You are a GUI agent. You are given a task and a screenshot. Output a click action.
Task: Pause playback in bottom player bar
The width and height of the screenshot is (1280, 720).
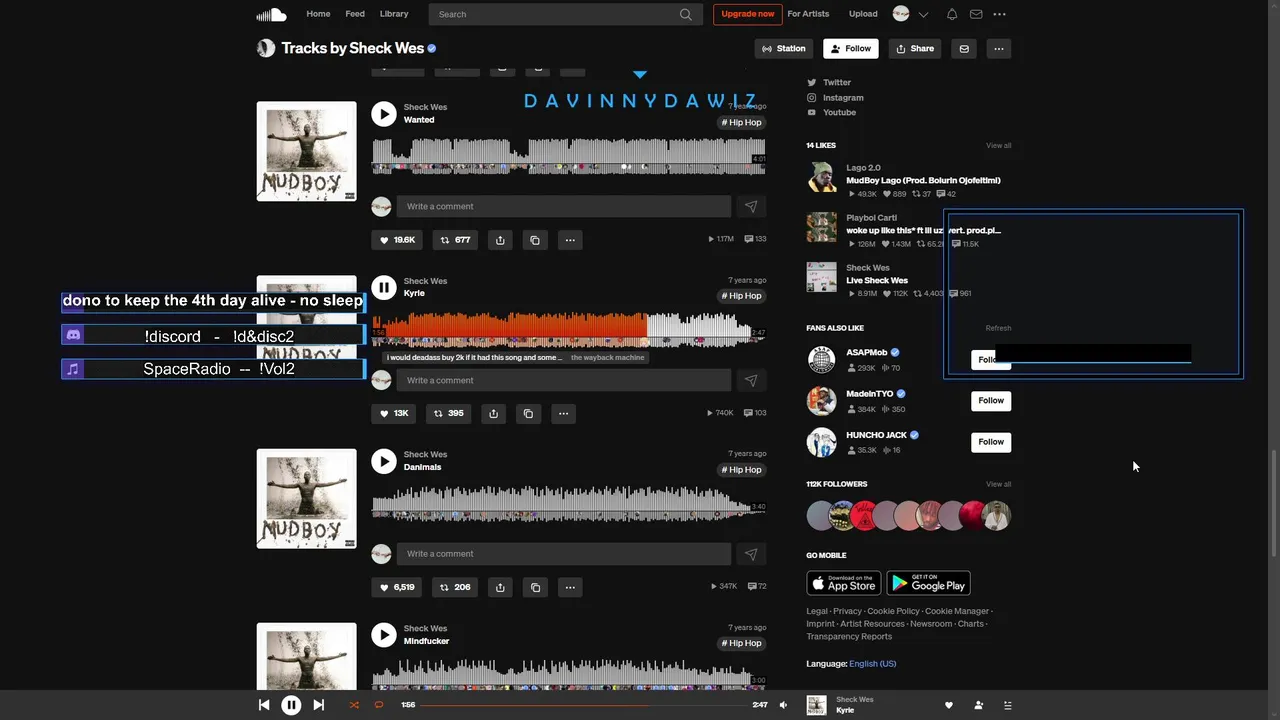291,705
